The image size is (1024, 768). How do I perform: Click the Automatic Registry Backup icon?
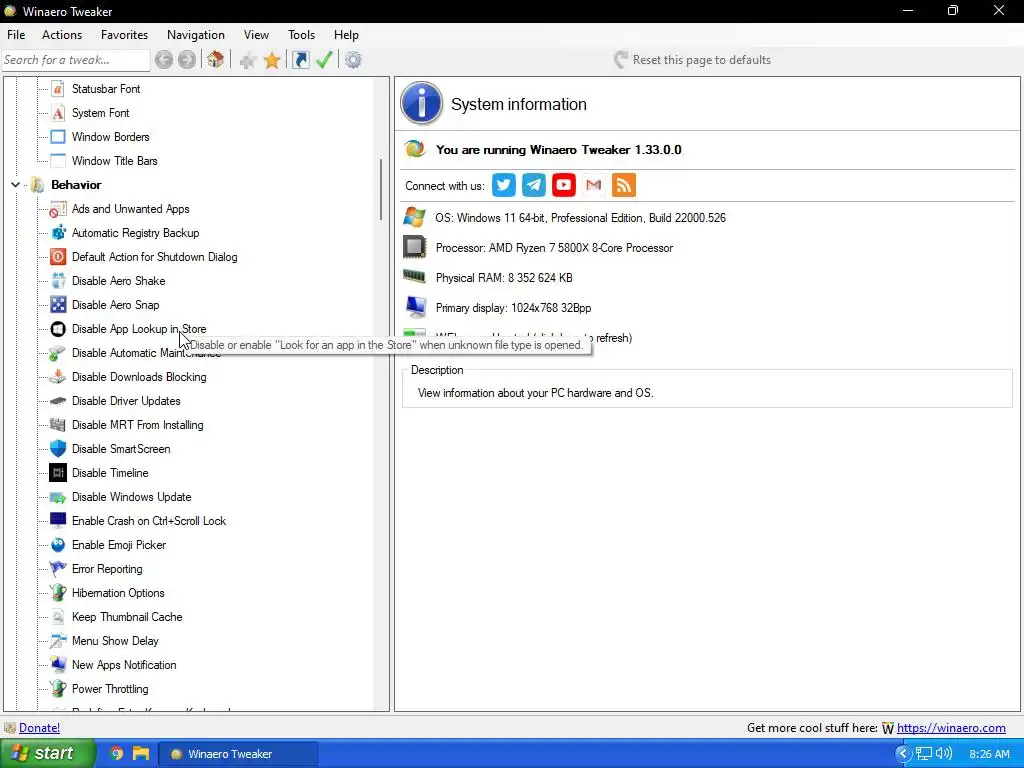[58, 233]
